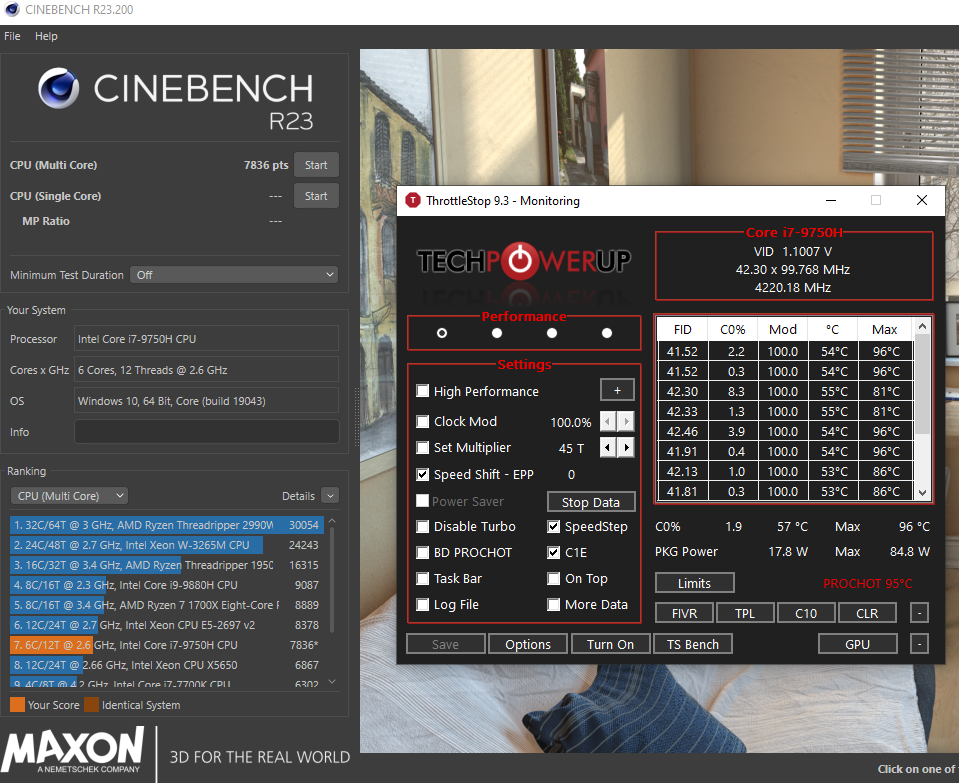Screen dimensions: 959x783
Task: Click the Cinebench app icon in title bar
Action: (x=12, y=9)
